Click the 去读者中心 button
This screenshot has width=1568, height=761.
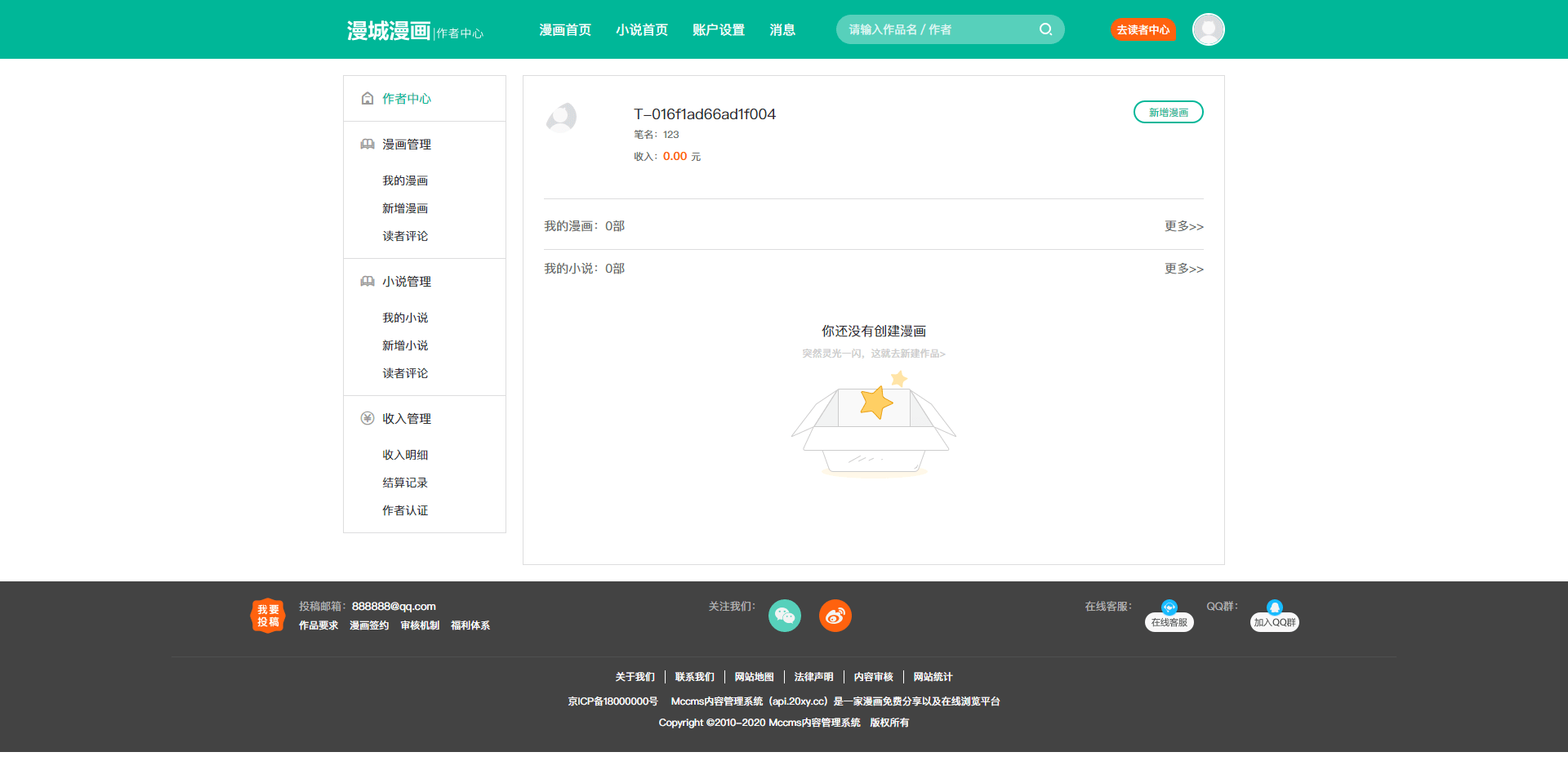(x=1143, y=30)
